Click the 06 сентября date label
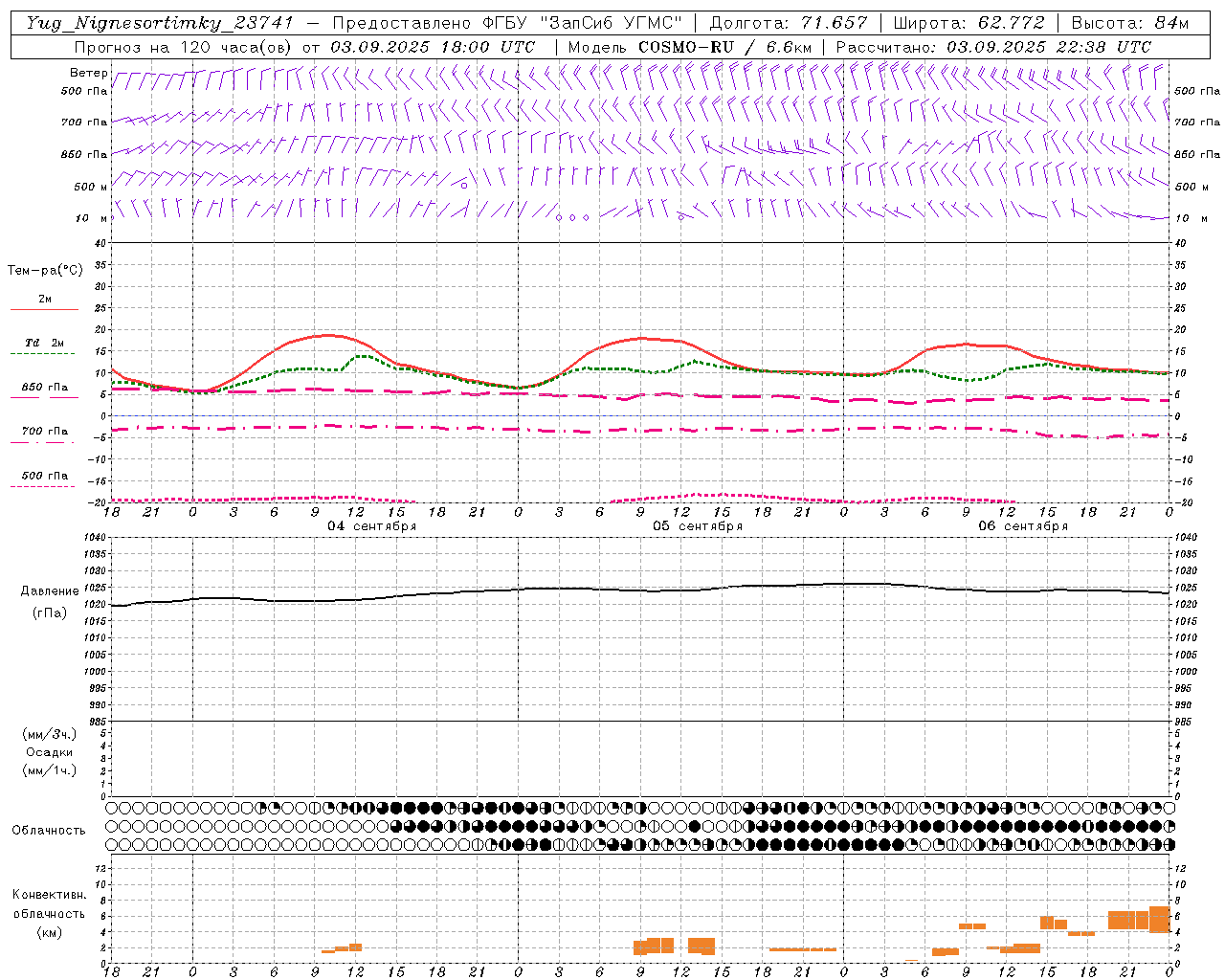1225x980 pixels. (x=1023, y=526)
